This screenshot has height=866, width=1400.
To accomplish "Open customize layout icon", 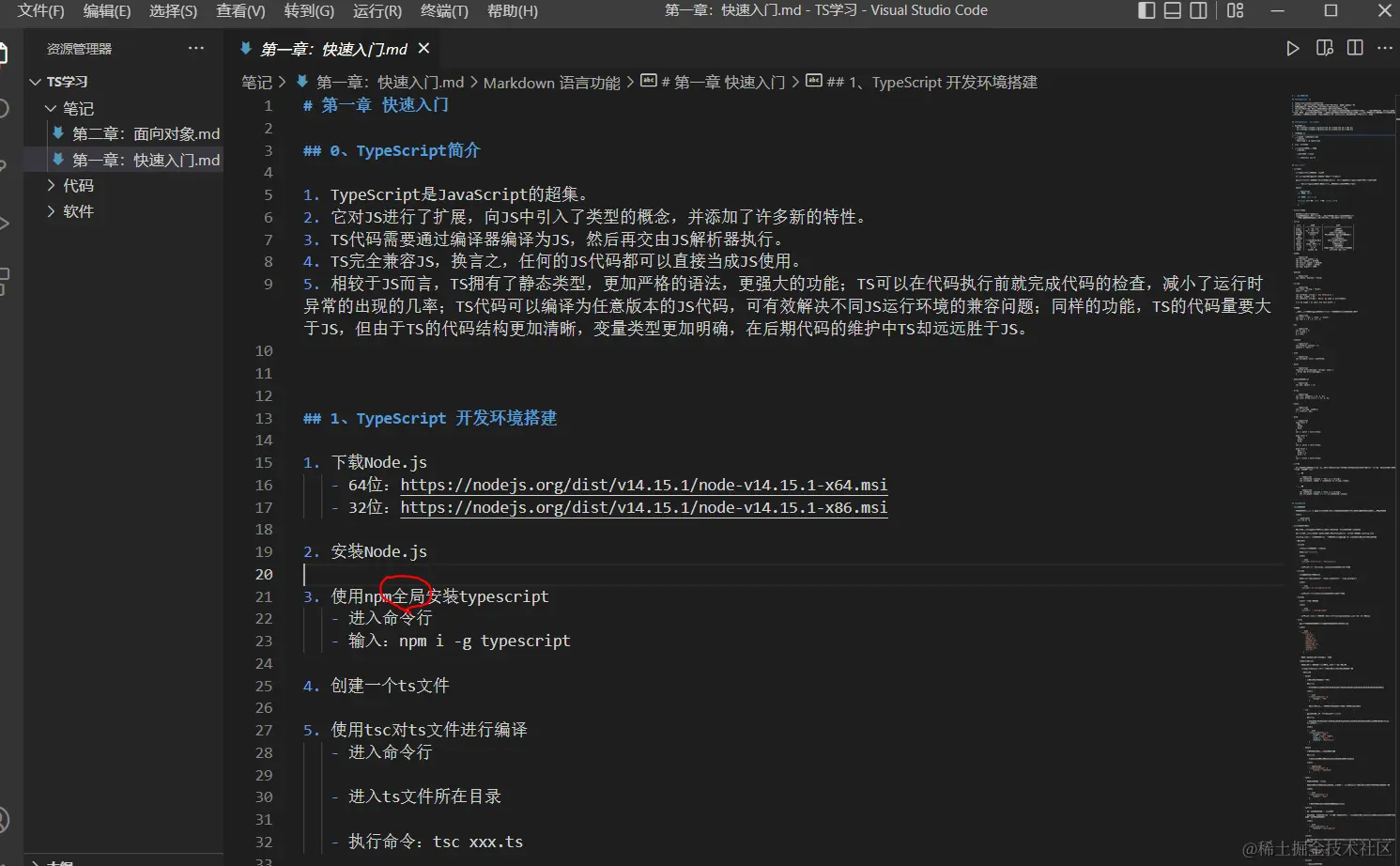I will point(1236,10).
